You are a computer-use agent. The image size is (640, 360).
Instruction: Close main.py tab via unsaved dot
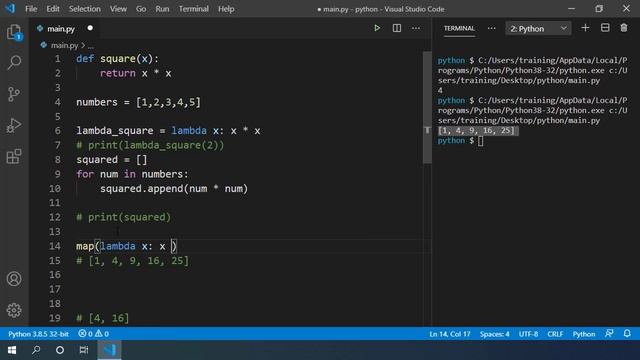(x=90, y=28)
